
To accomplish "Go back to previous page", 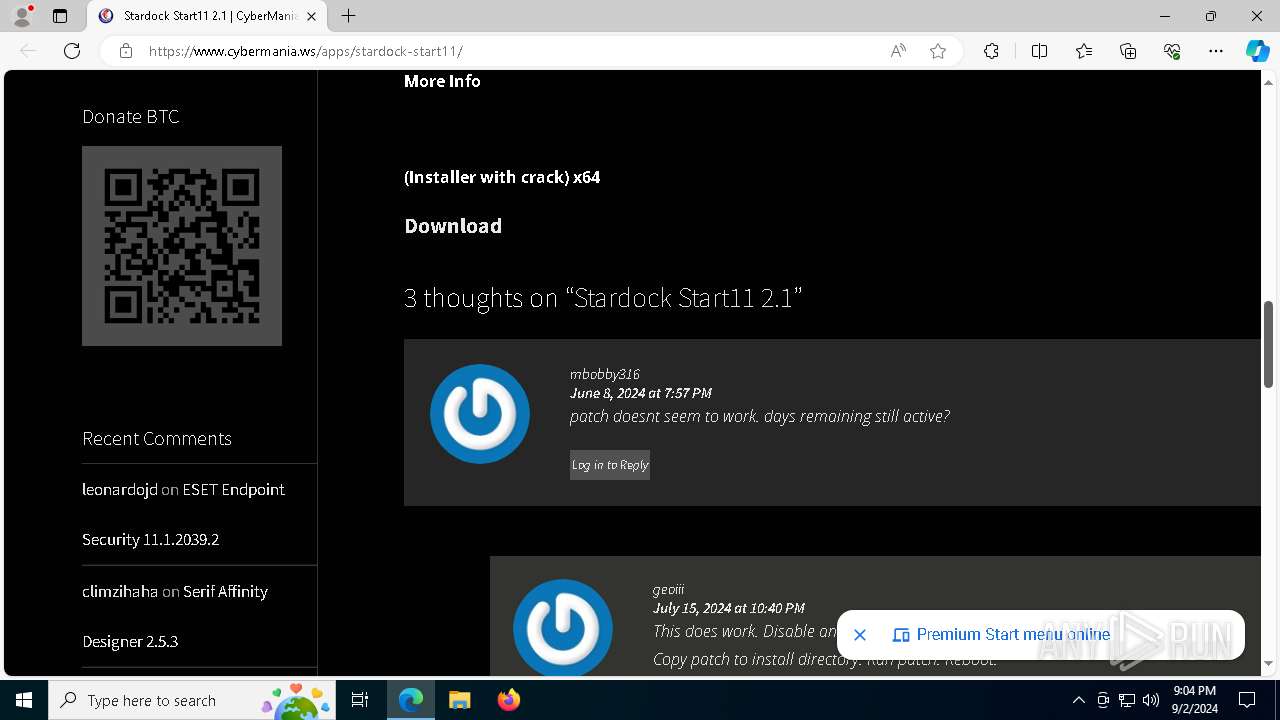I will tap(28, 51).
